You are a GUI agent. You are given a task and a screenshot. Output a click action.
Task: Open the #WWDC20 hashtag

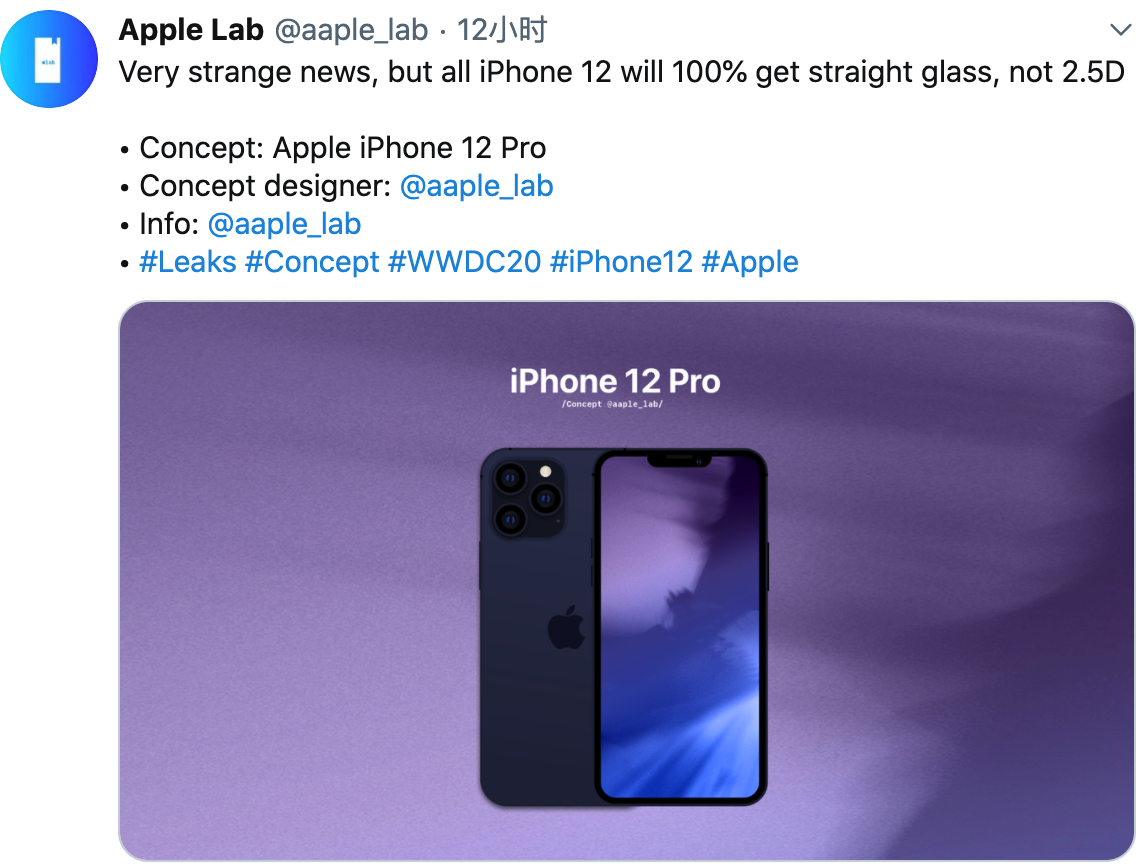465,262
